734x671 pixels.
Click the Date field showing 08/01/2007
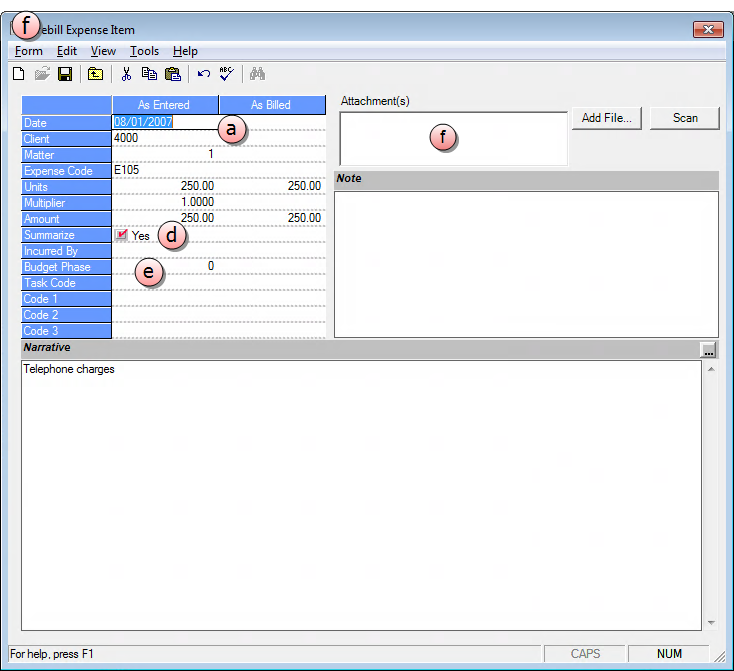143,122
